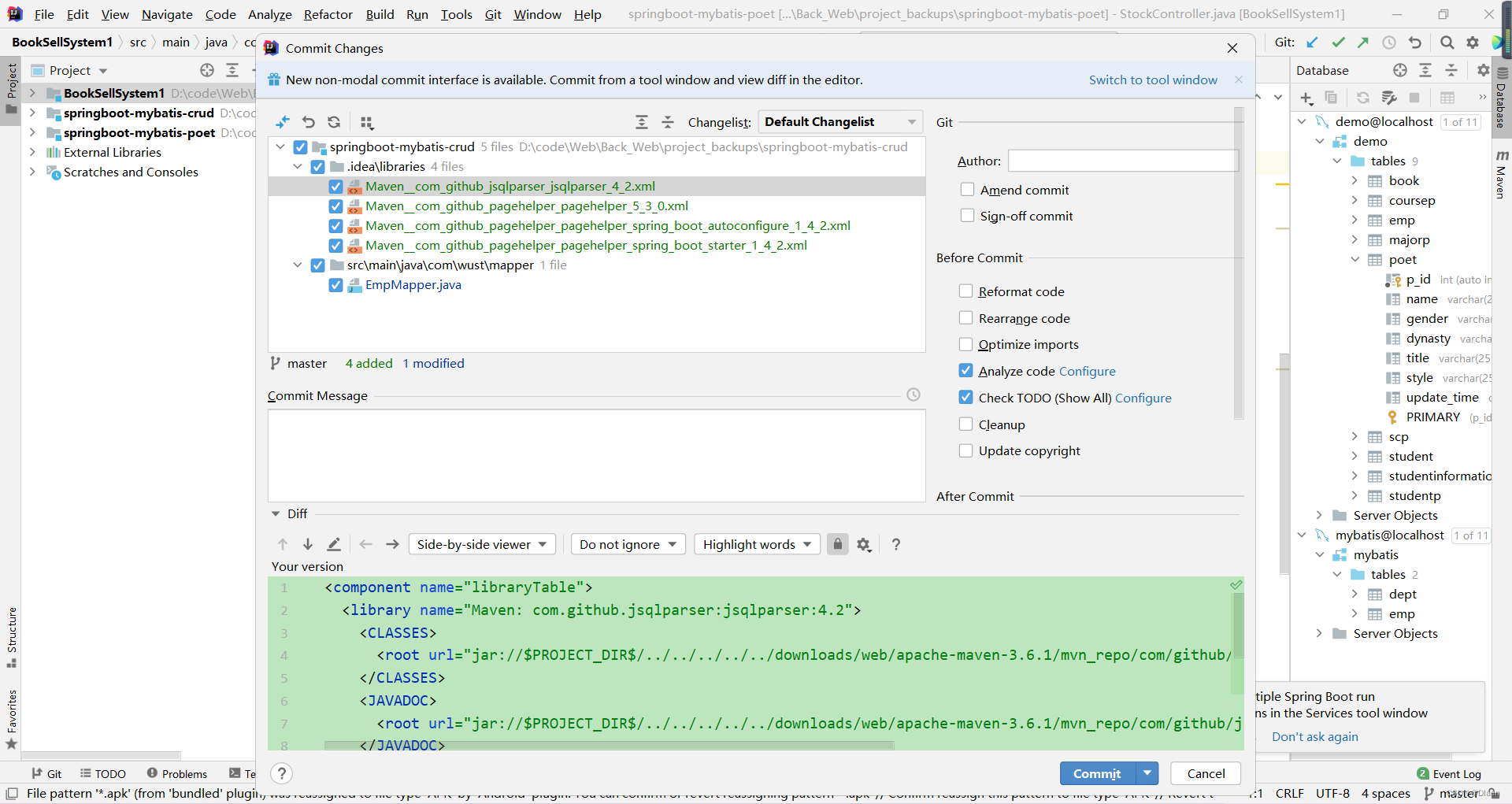Open Problems tool window tab
This screenshot has width=1512, height=804.
coord(177,774)
